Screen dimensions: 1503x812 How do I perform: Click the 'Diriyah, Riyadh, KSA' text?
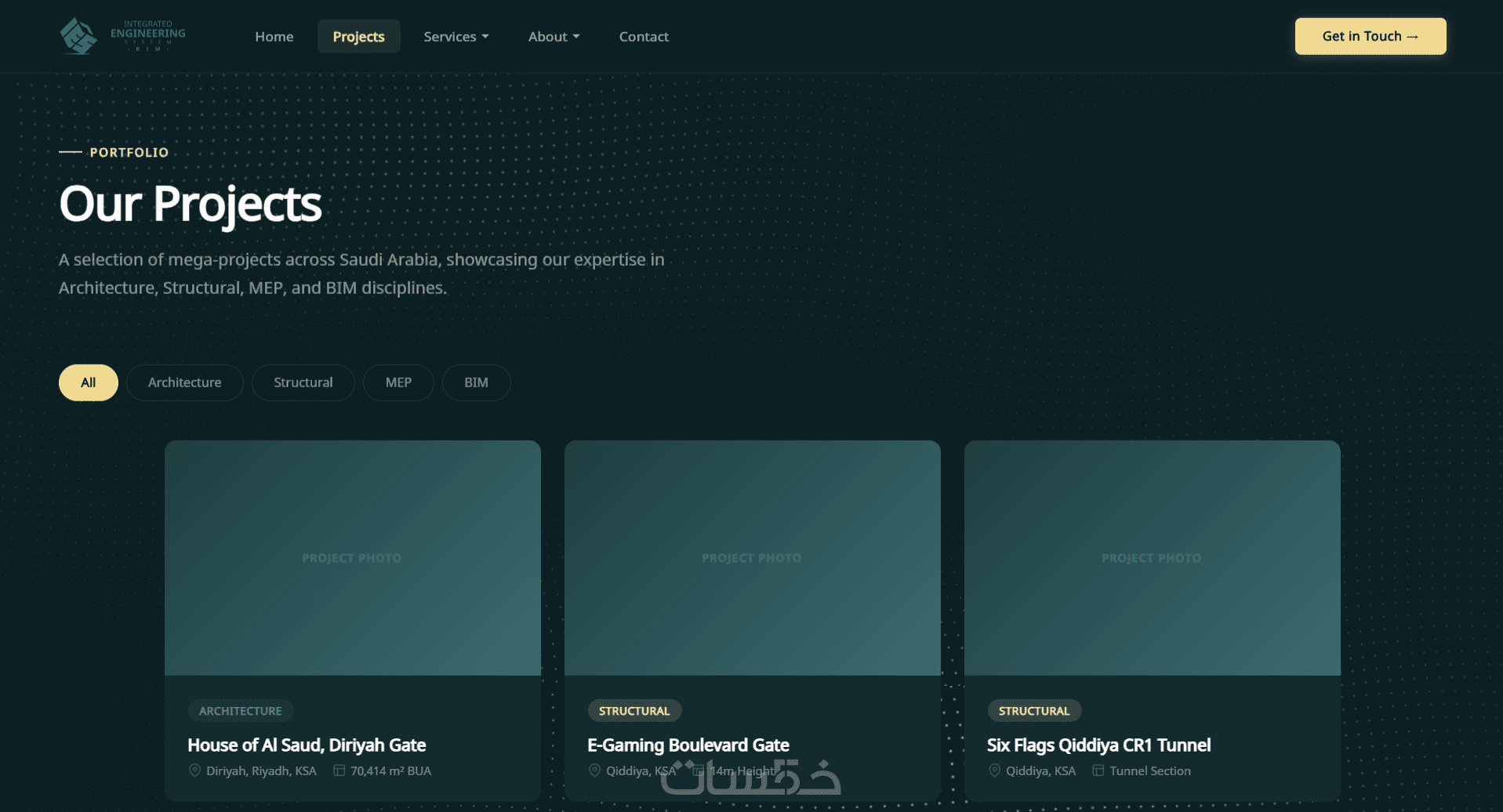click(261, 771)
